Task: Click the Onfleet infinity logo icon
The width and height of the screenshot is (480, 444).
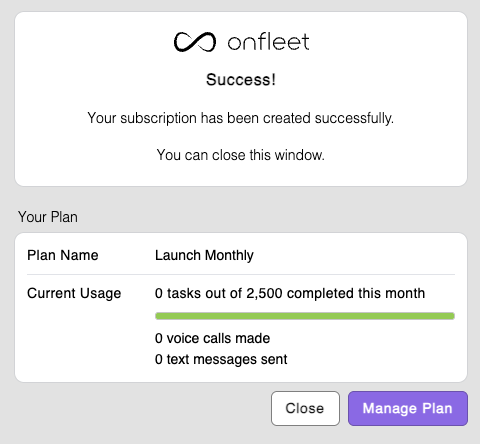Action: tap(195, 42)
